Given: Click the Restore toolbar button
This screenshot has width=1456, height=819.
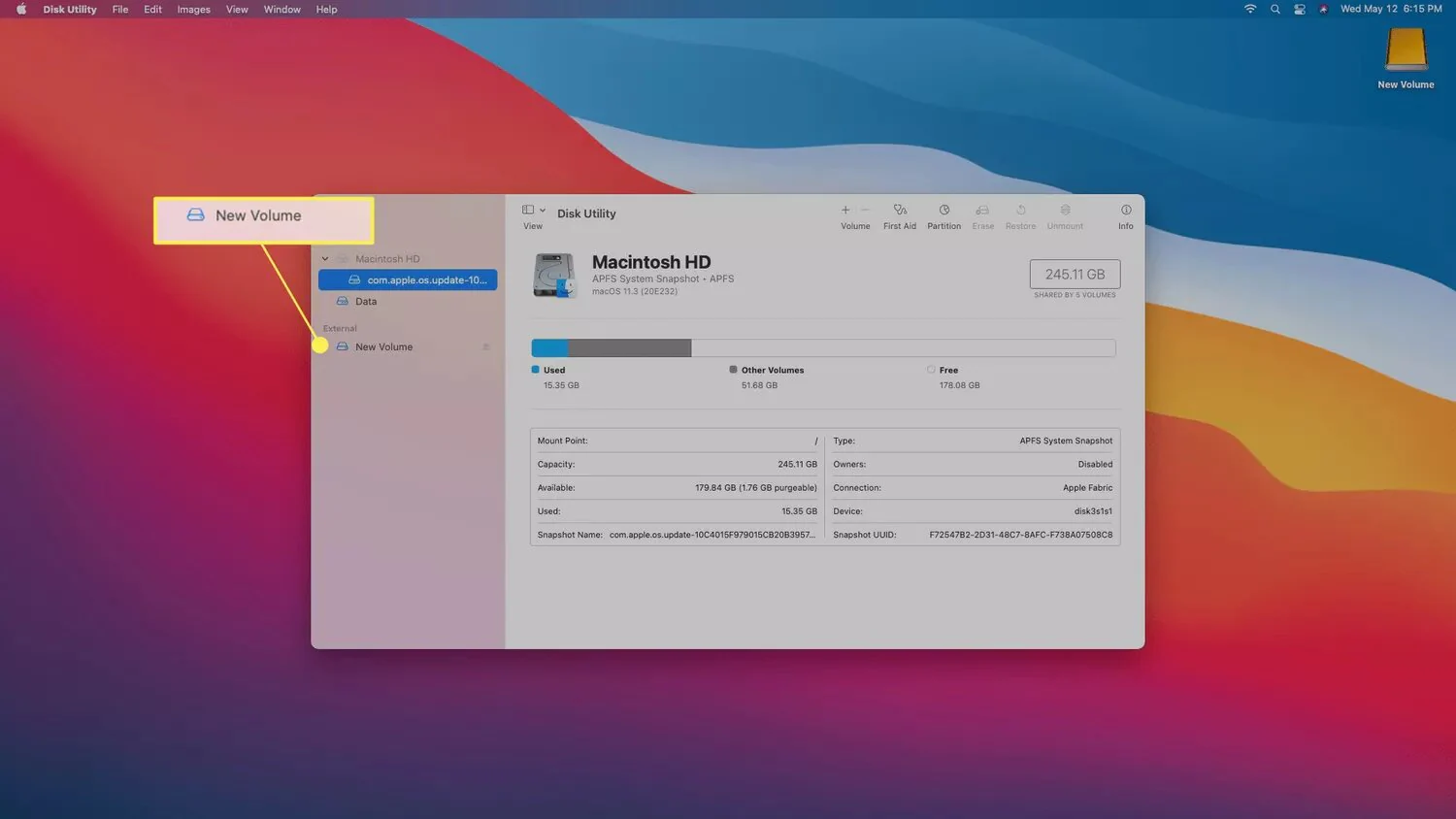Looking at the screenshot, I should click(1020, 216).
